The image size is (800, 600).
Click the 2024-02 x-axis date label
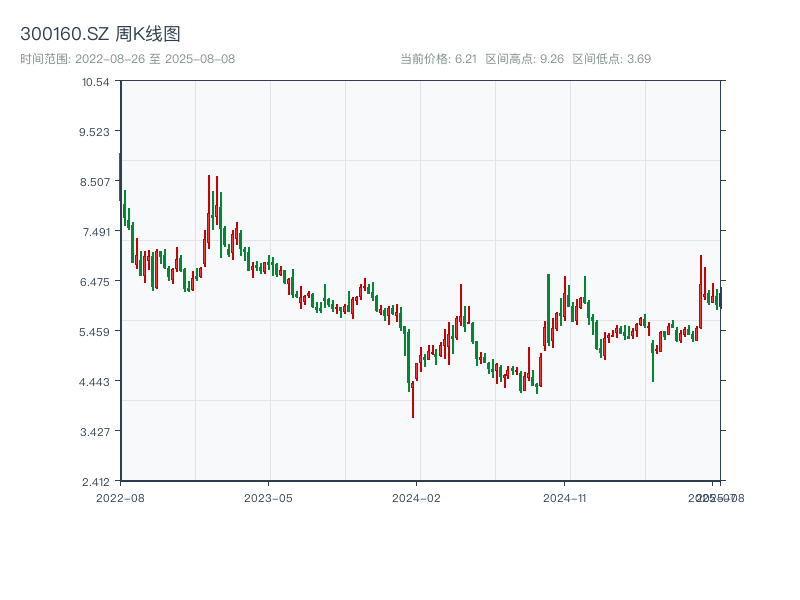click(x=417, y=497)
